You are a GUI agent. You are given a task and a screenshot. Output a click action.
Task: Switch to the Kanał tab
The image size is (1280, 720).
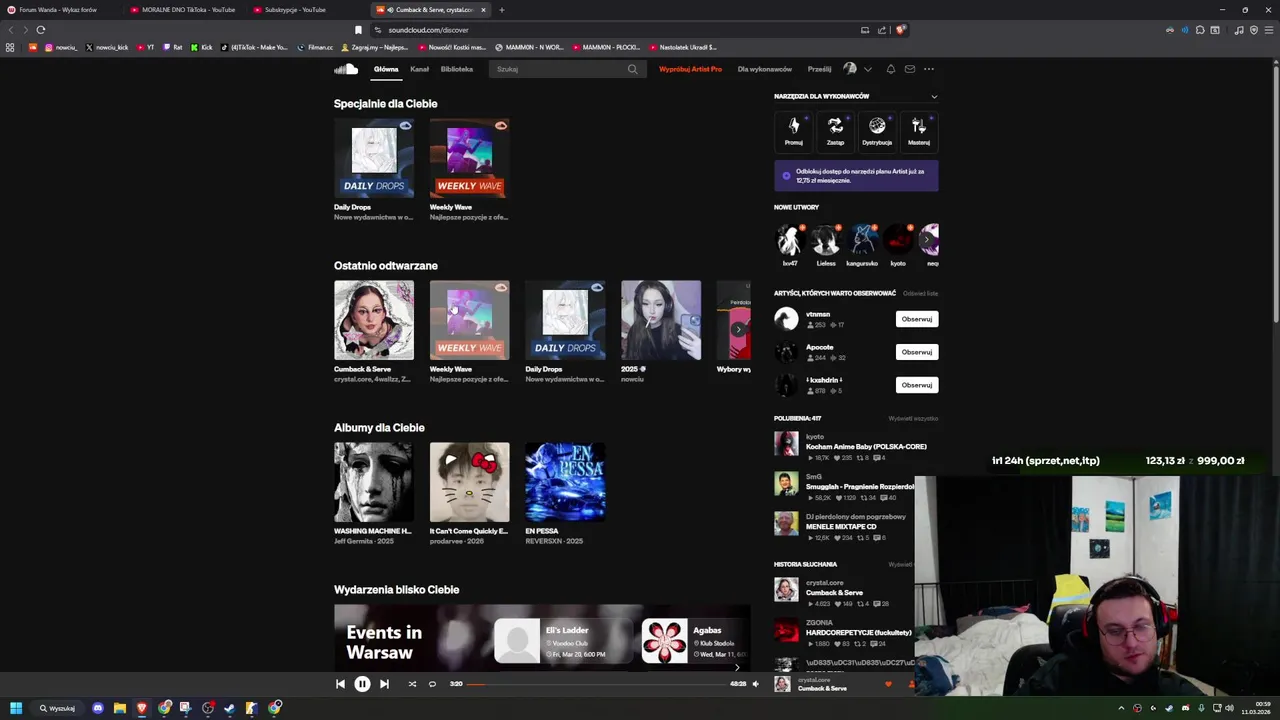coord(420,69)
